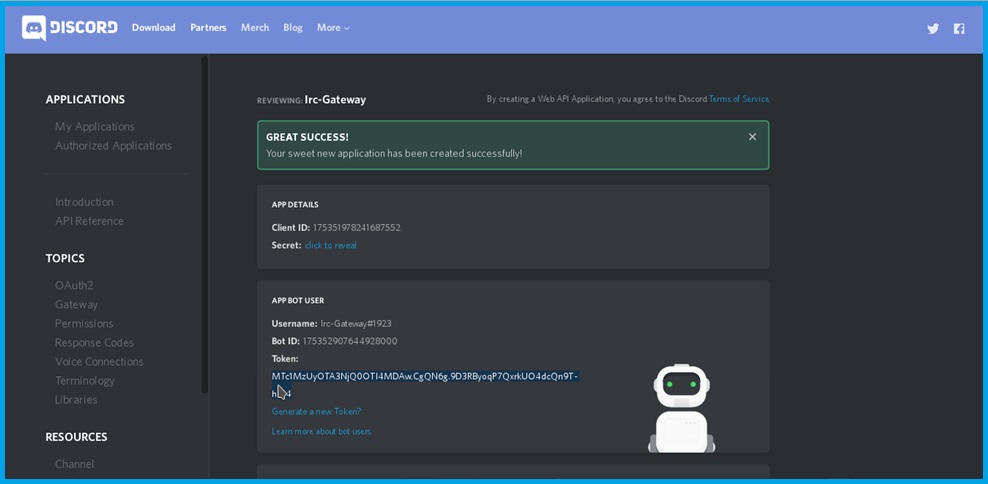Open the Merch store link
The height and width of the screenshot is (484, 988).
pyautogui.click(x=254, y=28)
